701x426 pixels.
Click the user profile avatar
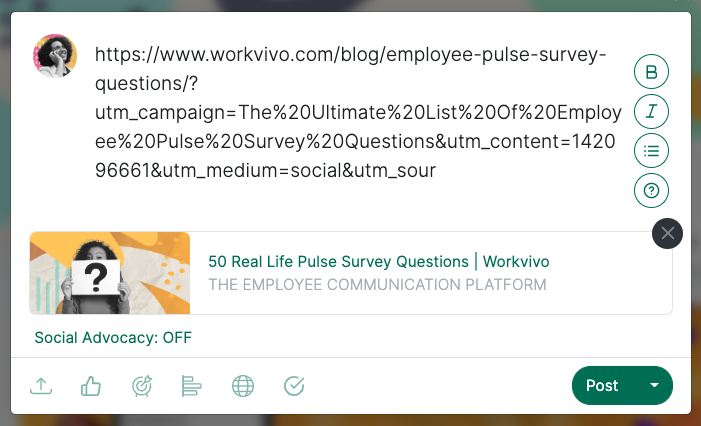tap(55, 55)
